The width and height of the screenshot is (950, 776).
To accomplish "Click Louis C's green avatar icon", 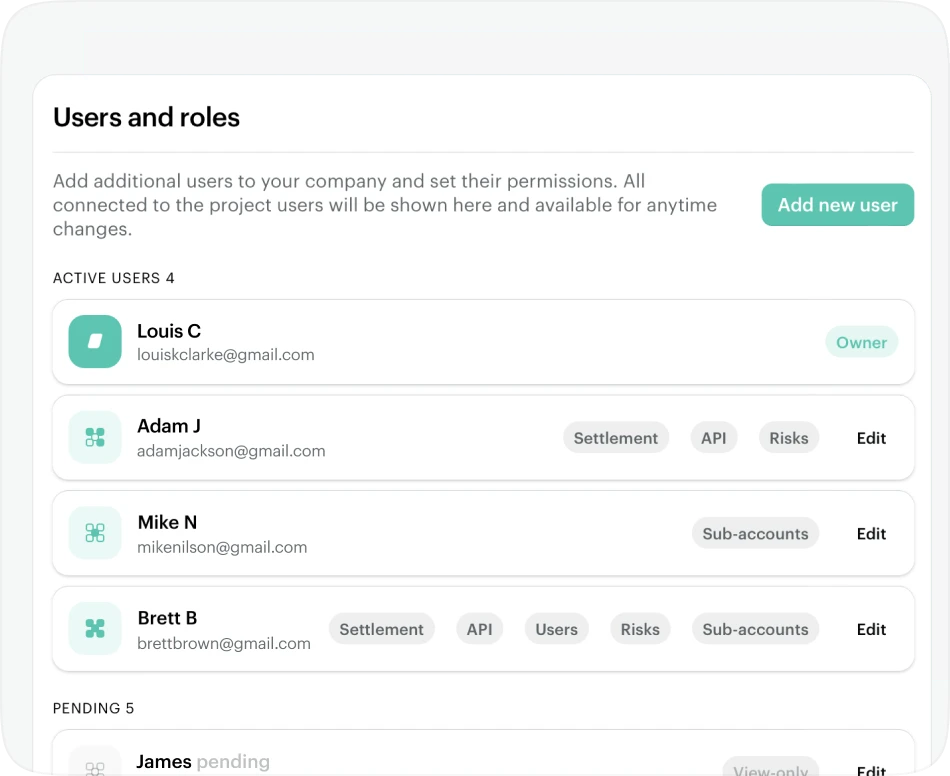I will pyautogui.click(x=95, y=342).
